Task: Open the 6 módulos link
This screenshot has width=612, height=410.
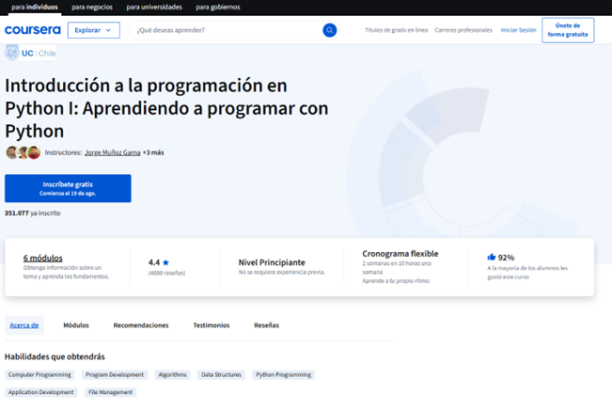Action: coord(42,257)
